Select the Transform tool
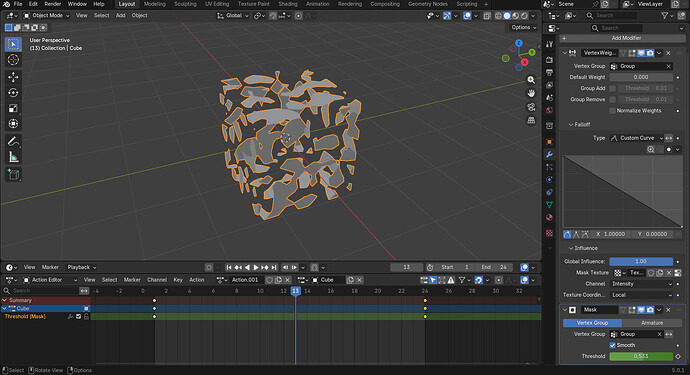 13,124
